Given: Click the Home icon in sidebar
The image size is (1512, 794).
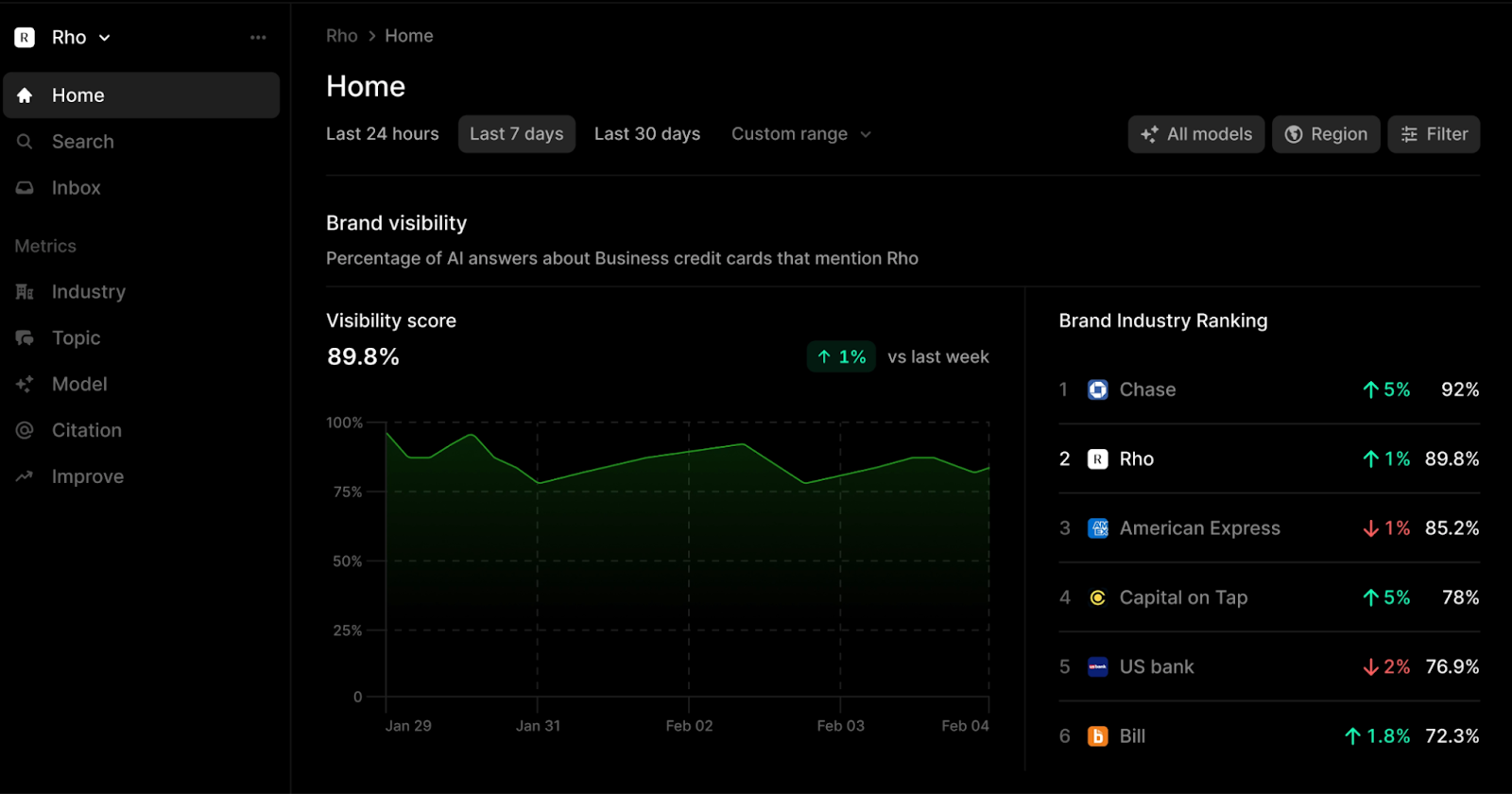Looking at the screenshot, I should 25,95.
